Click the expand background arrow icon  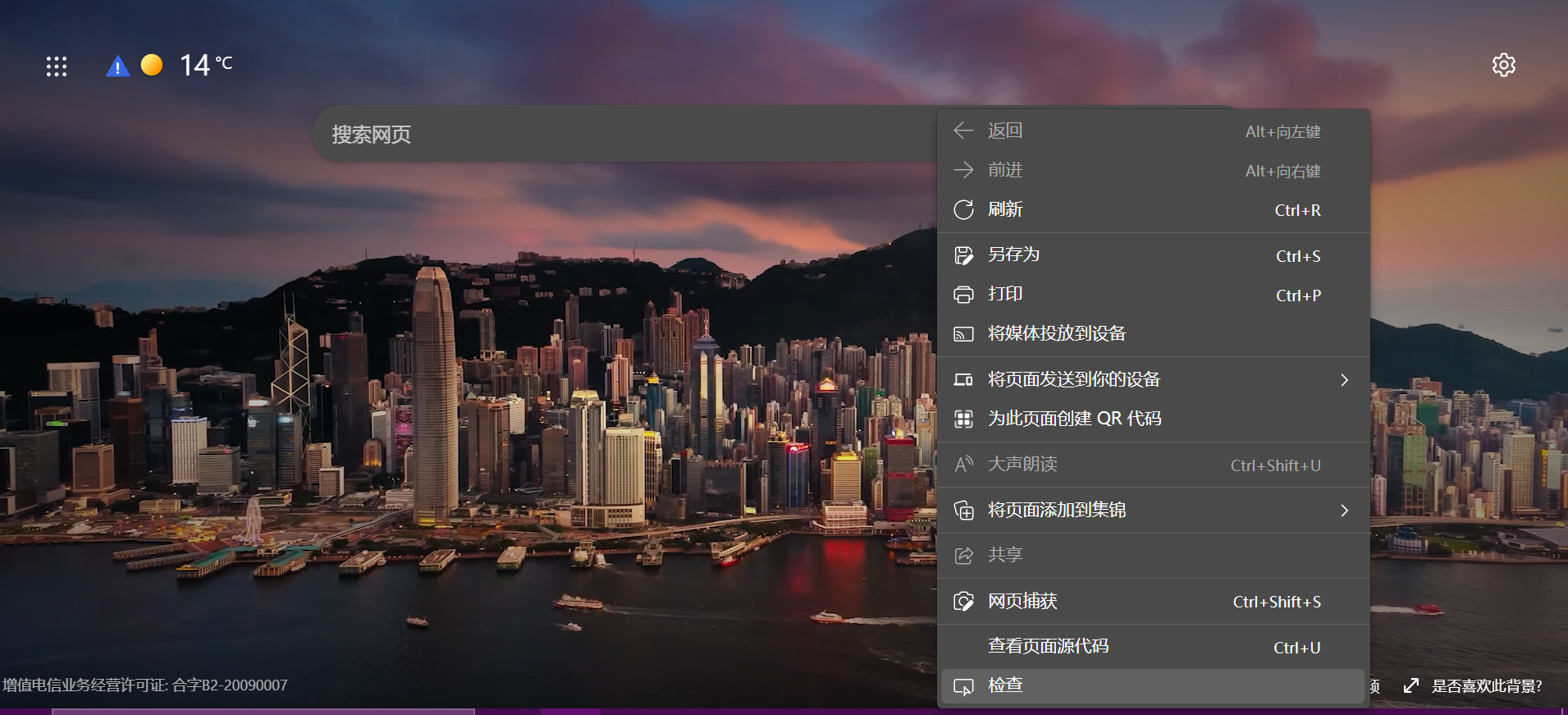tap(1411, 685)
